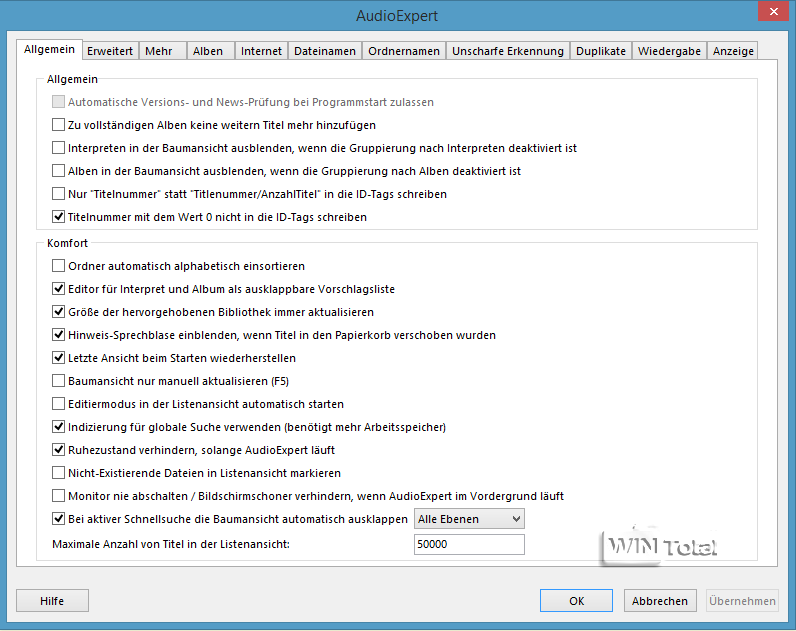Disable 'Letzte Ansicht beim Starten wiederherstellen'
This screenshot has width=796, height=631.
58,358
